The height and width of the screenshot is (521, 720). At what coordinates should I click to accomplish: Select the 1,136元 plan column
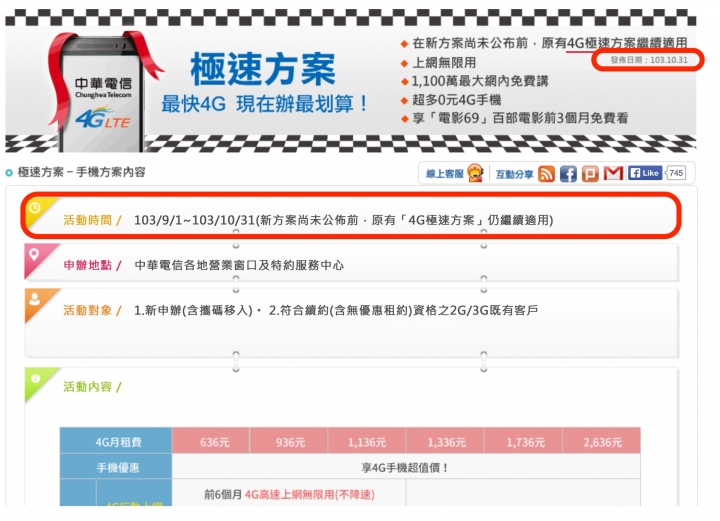367,441
